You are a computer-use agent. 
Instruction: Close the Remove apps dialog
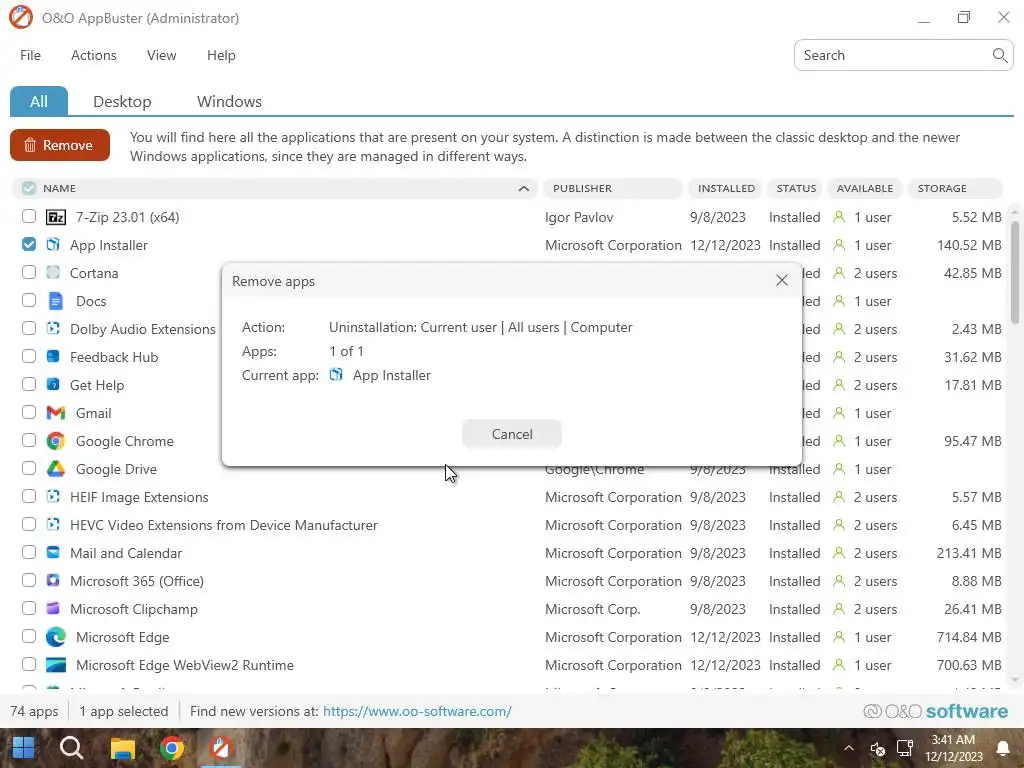click(x=781, y=280)
